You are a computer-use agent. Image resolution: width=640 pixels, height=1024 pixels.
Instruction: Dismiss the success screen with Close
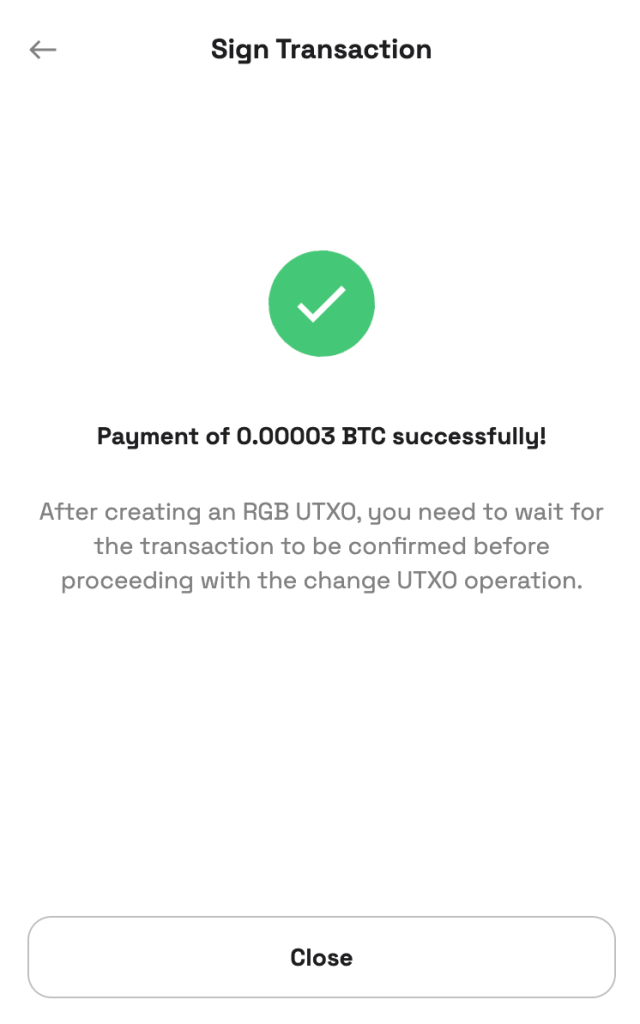click(321, 957)
